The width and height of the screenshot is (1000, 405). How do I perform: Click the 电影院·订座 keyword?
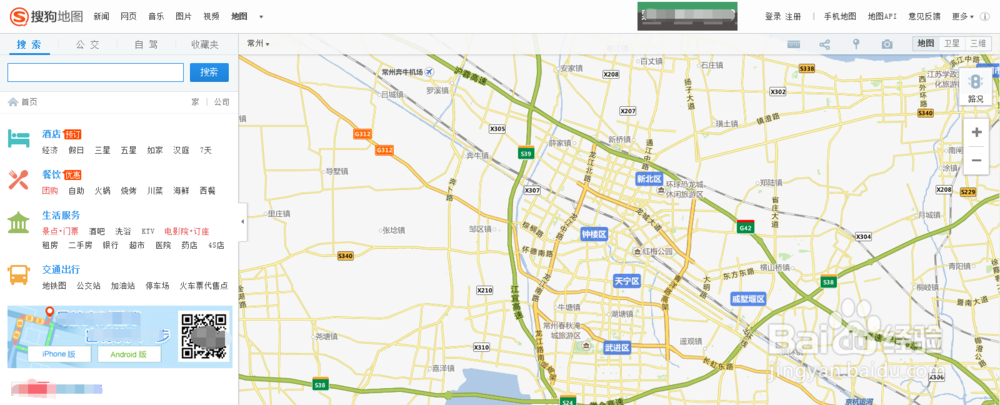[187, 231]
